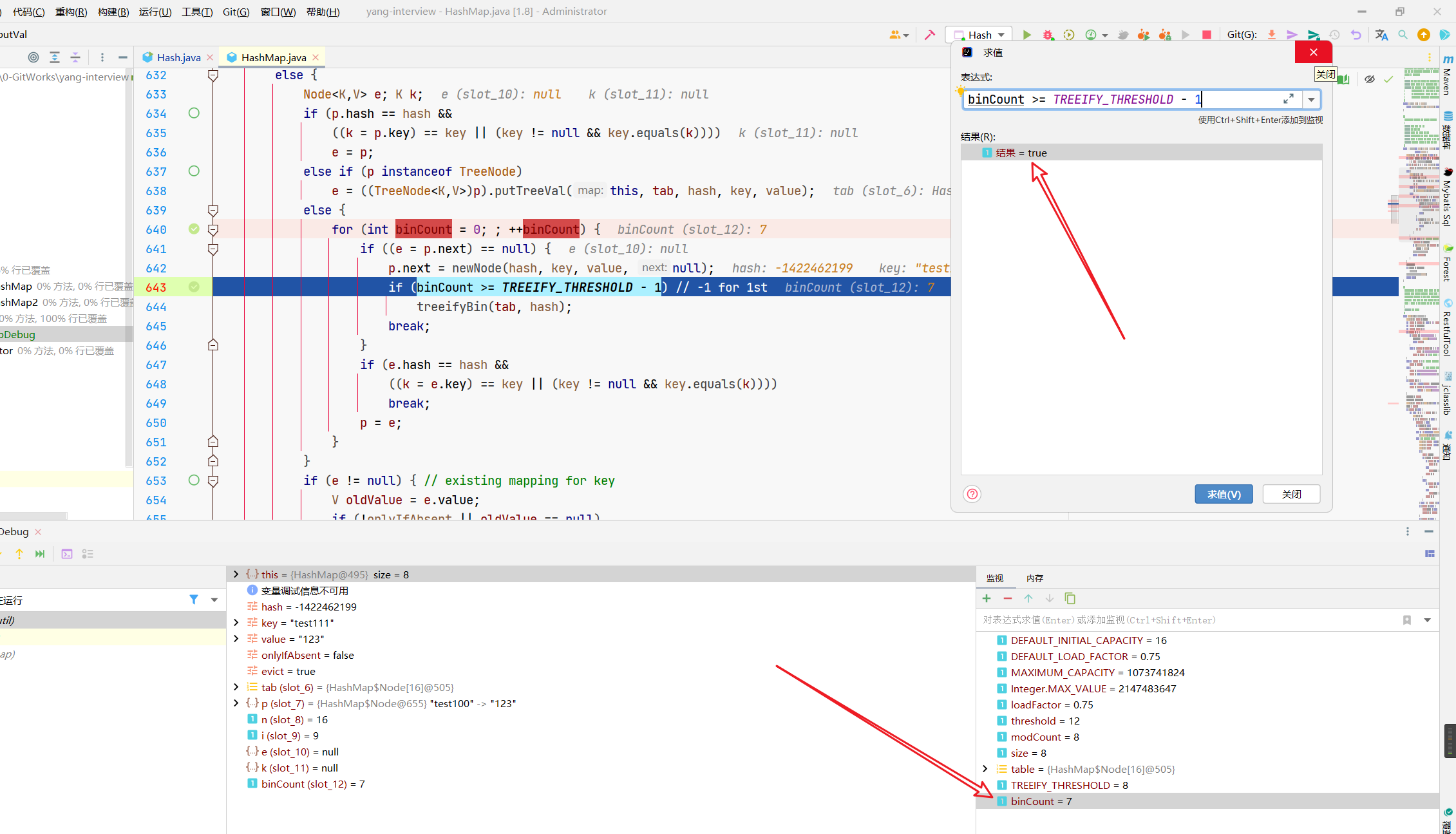This screenshot has width=1456, height=834.
Task: Open the profiler gauge run icon
Action: coord(1091,35)
